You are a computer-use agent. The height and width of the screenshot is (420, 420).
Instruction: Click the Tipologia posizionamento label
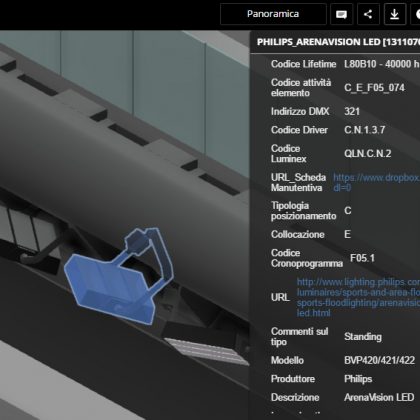pos(303,211)
